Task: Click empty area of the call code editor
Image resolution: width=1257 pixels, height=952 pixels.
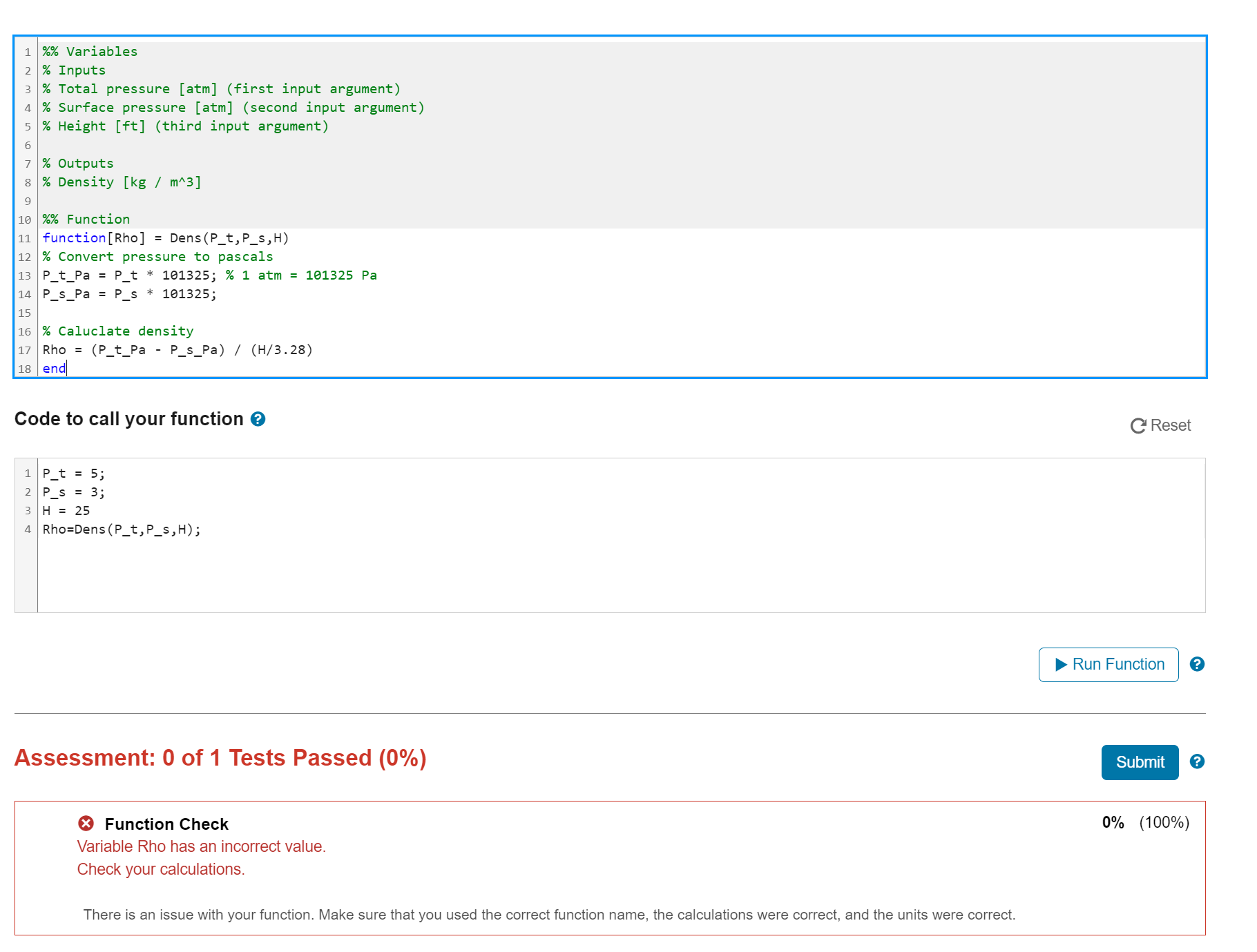Action: click(622, 574)
